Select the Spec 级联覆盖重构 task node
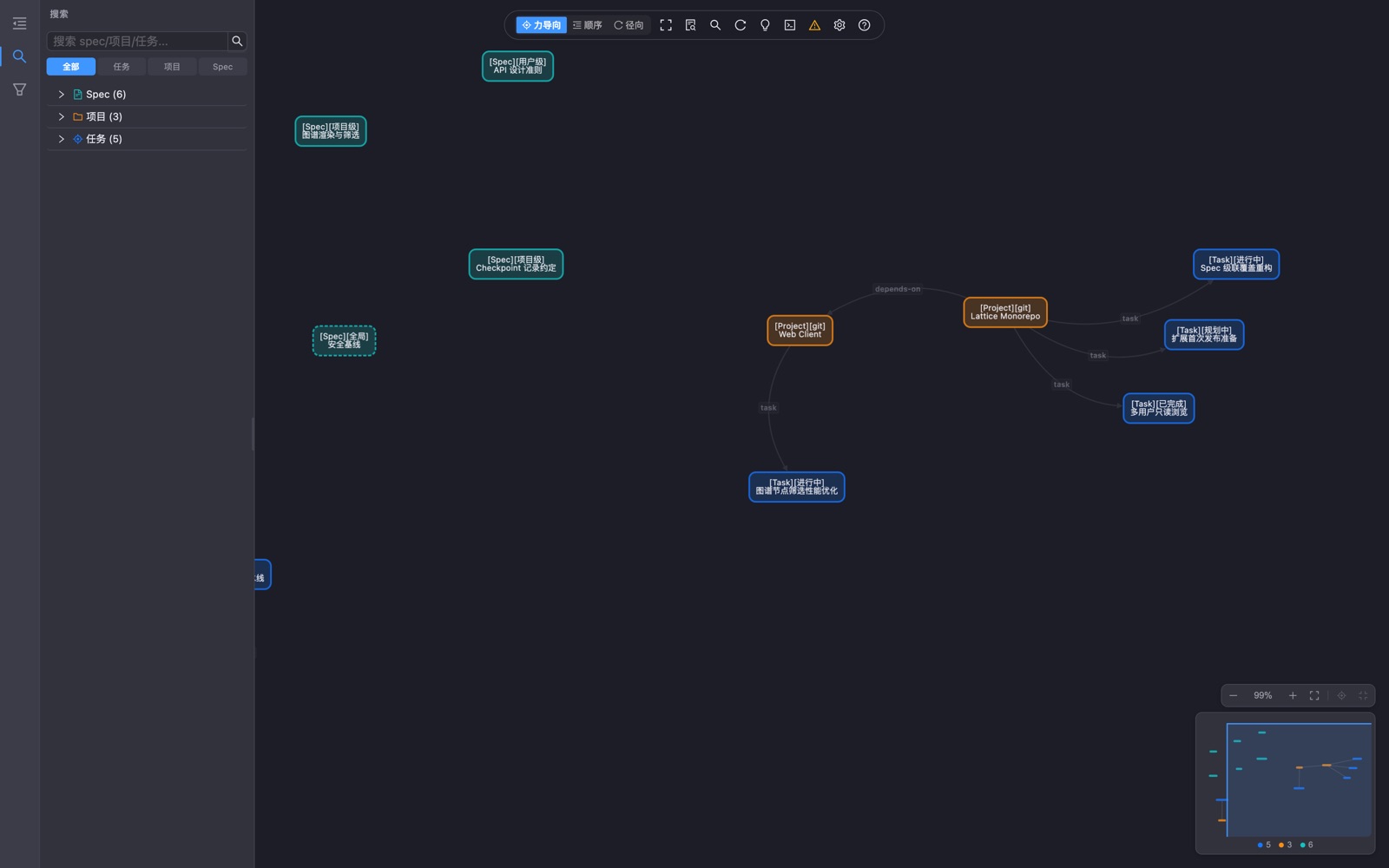 (1236, 264)
